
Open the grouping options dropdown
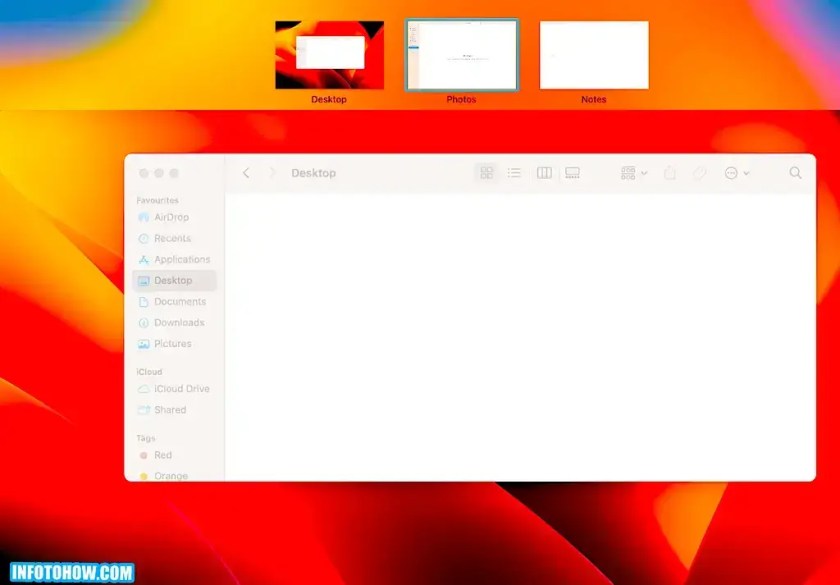coord(631,172)
